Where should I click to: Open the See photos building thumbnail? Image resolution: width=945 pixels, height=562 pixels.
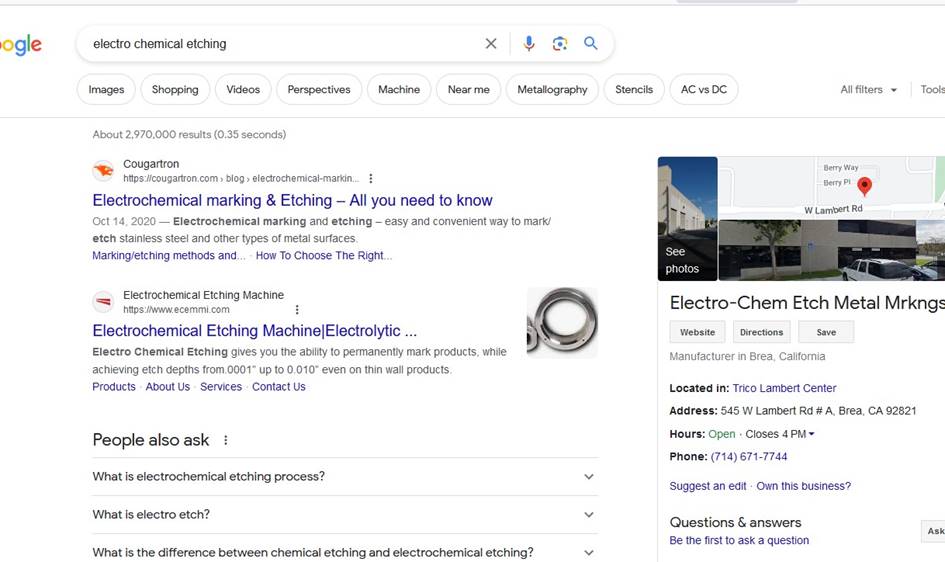(688, 219)
